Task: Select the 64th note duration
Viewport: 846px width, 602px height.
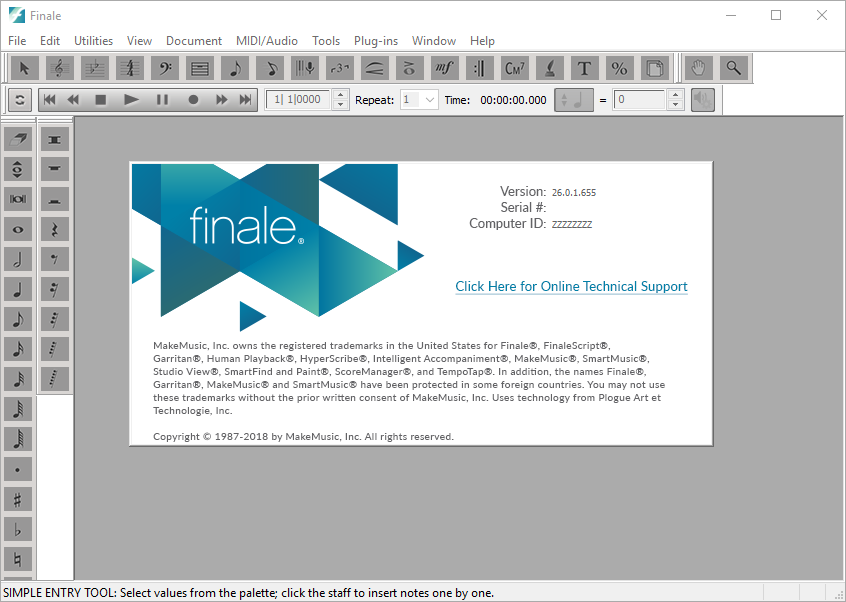Action: point(18,410)
